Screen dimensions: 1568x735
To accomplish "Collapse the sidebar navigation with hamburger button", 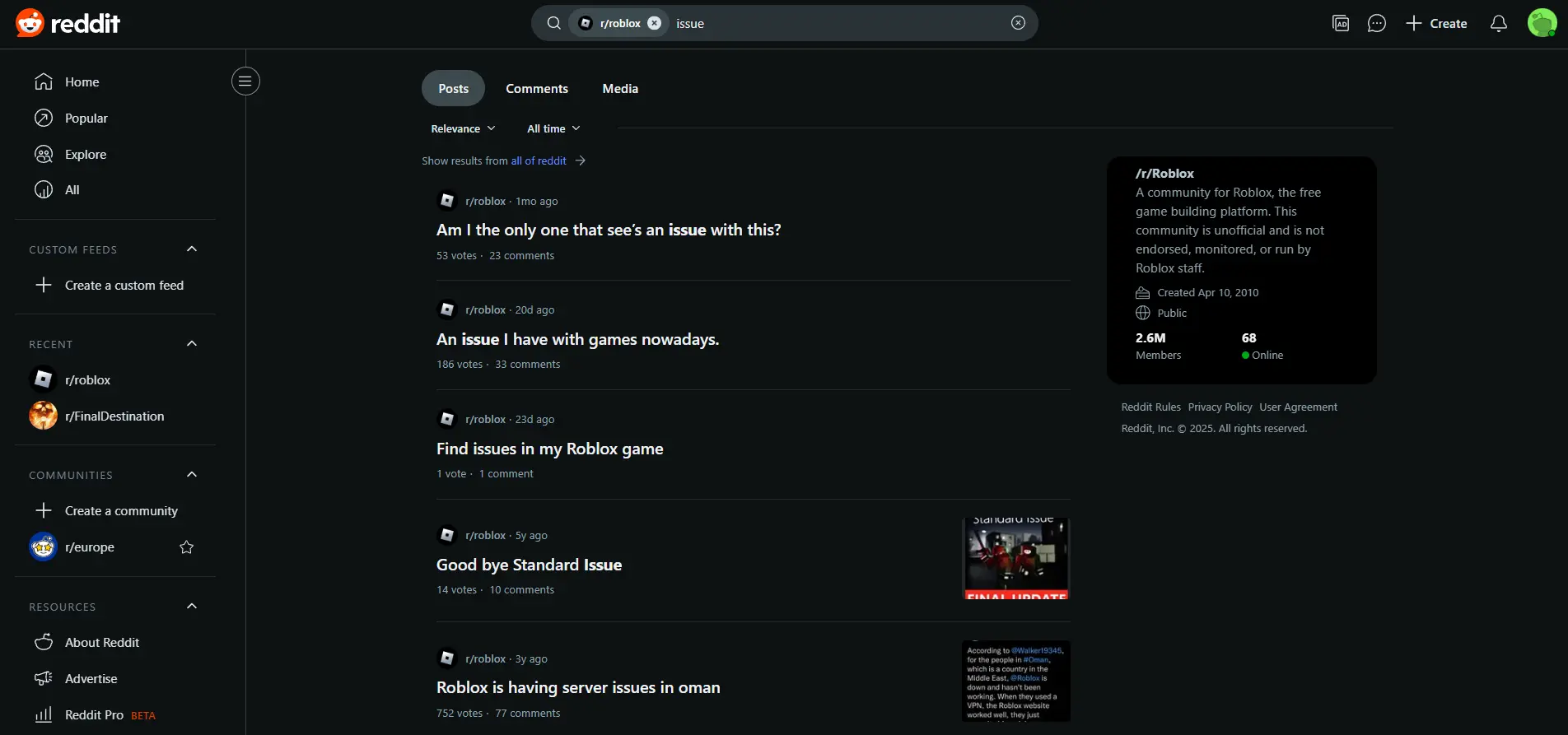I will pos(245,81).
